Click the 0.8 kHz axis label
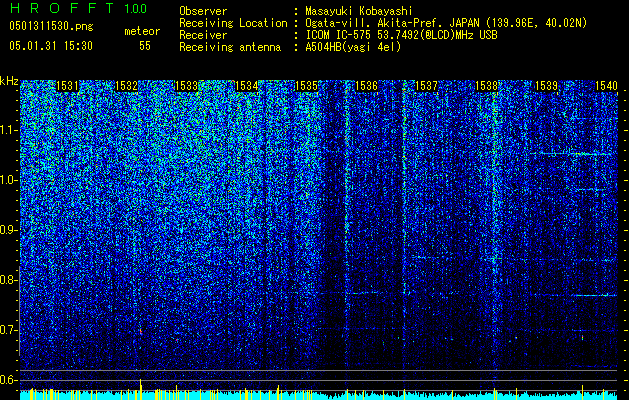The height and width of the screenshot is (400, 629). pyautogui.click(x=9, y=280)
